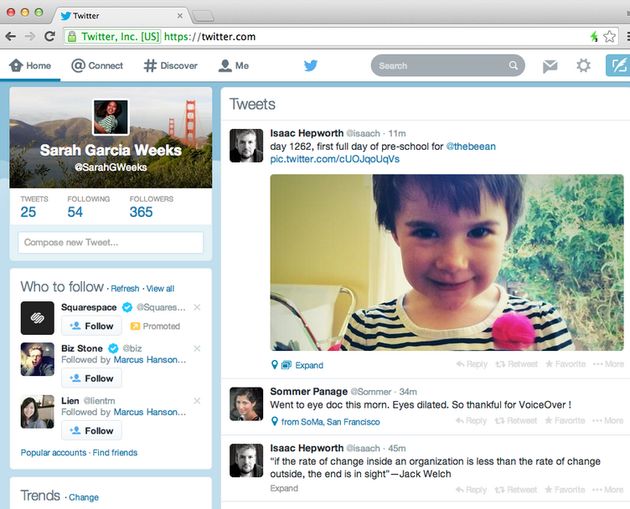The height and width of the screenshot is (509, 630).
Task: Click the compose new tweet quill icon
Action: [616, 66]
